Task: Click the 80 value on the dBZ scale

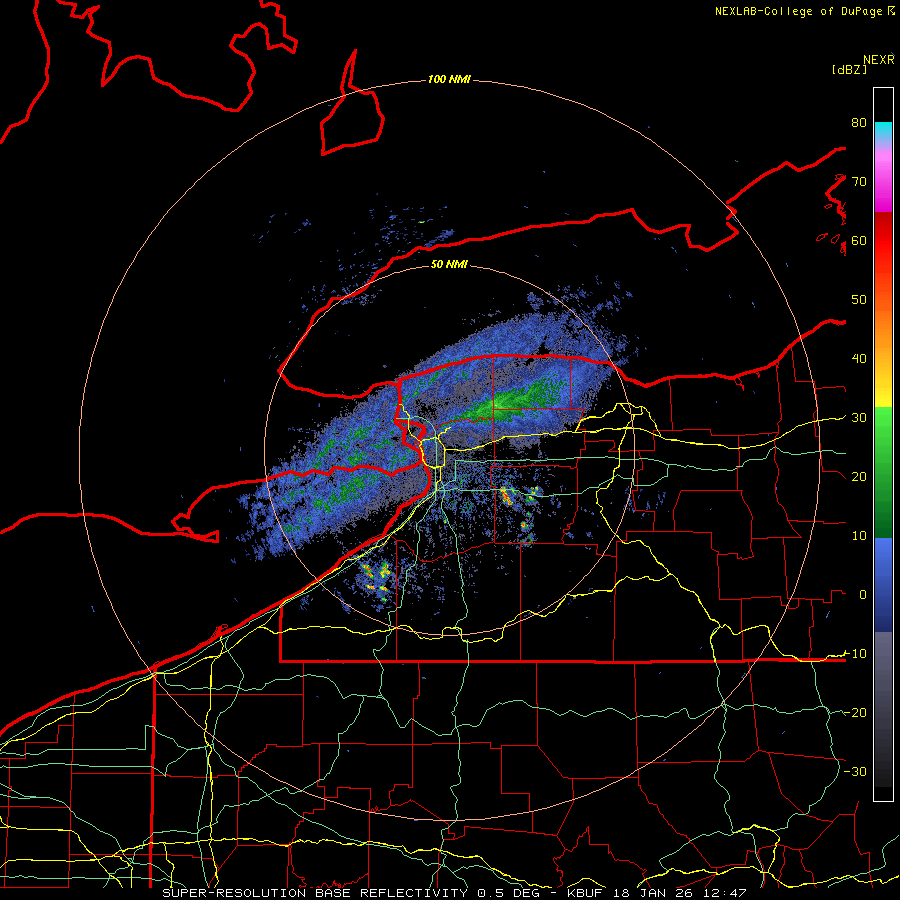Action: (859, 122)
